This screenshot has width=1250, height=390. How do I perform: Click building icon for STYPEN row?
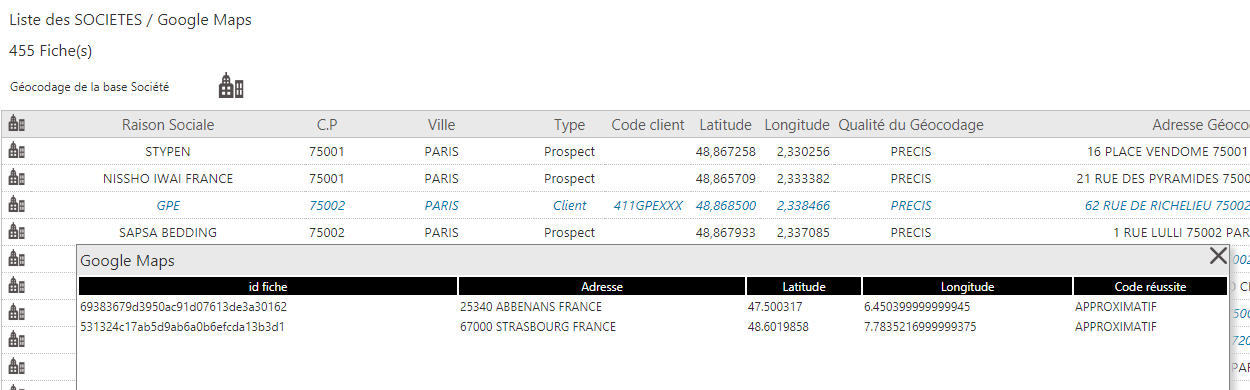[x=16, y=151]
